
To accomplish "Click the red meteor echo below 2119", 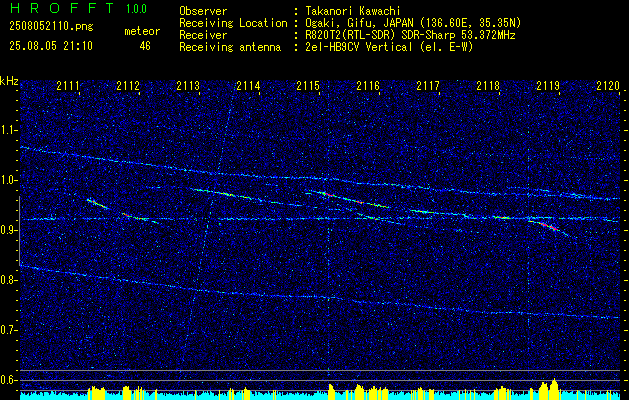I will (x=548, y=226).
